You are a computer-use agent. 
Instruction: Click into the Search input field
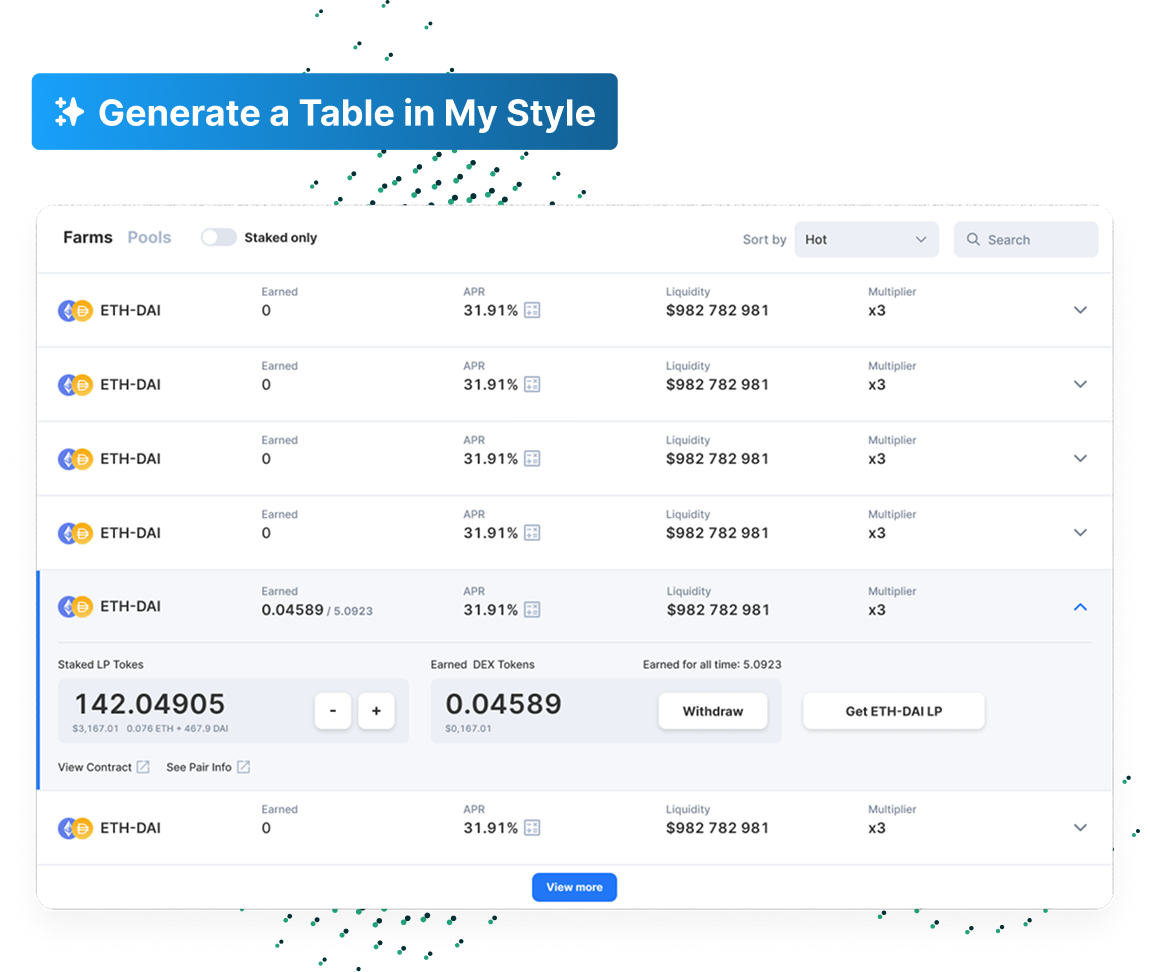(1036, 240)
